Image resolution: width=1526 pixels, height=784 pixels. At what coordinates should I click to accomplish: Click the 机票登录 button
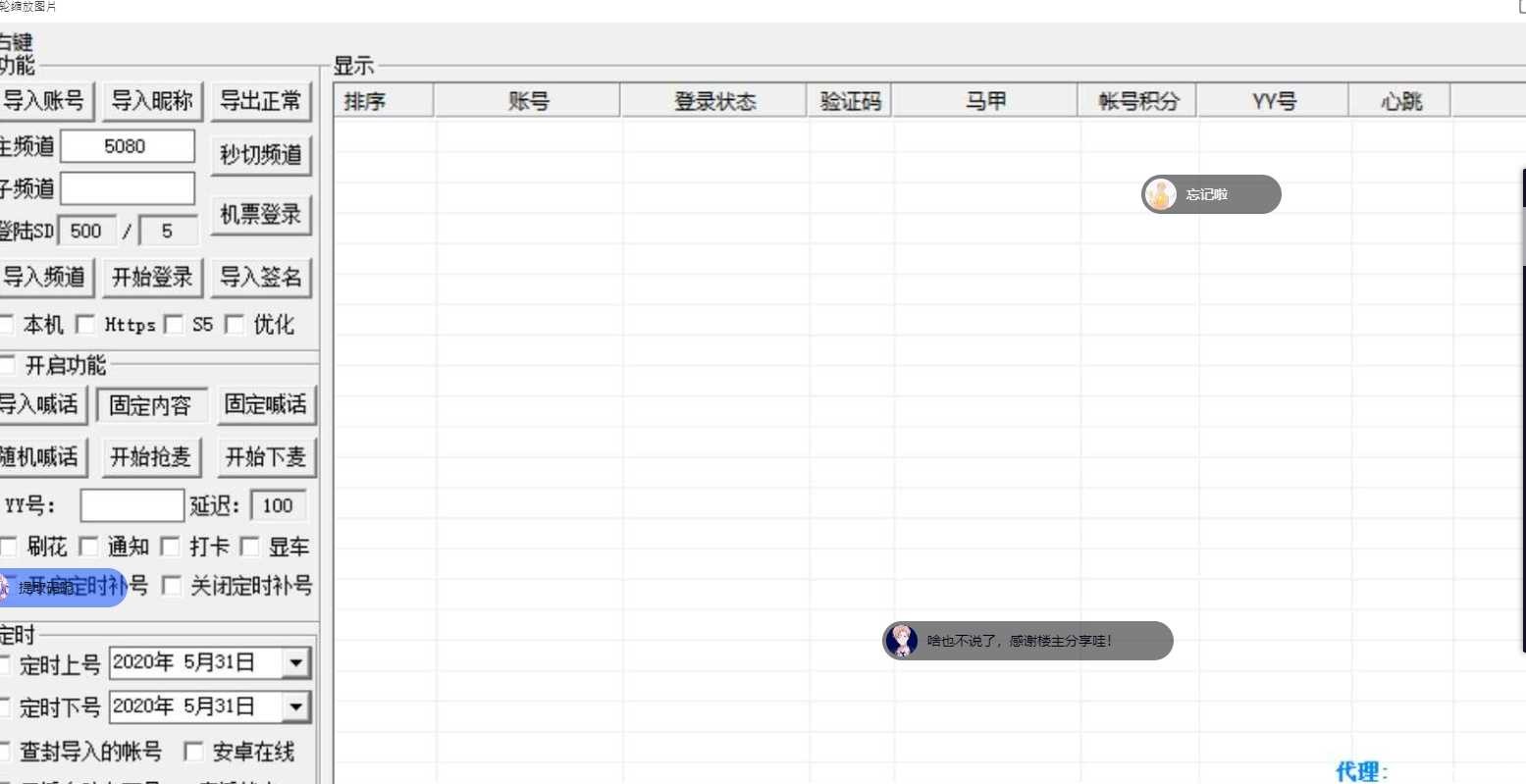coord(261,215)
